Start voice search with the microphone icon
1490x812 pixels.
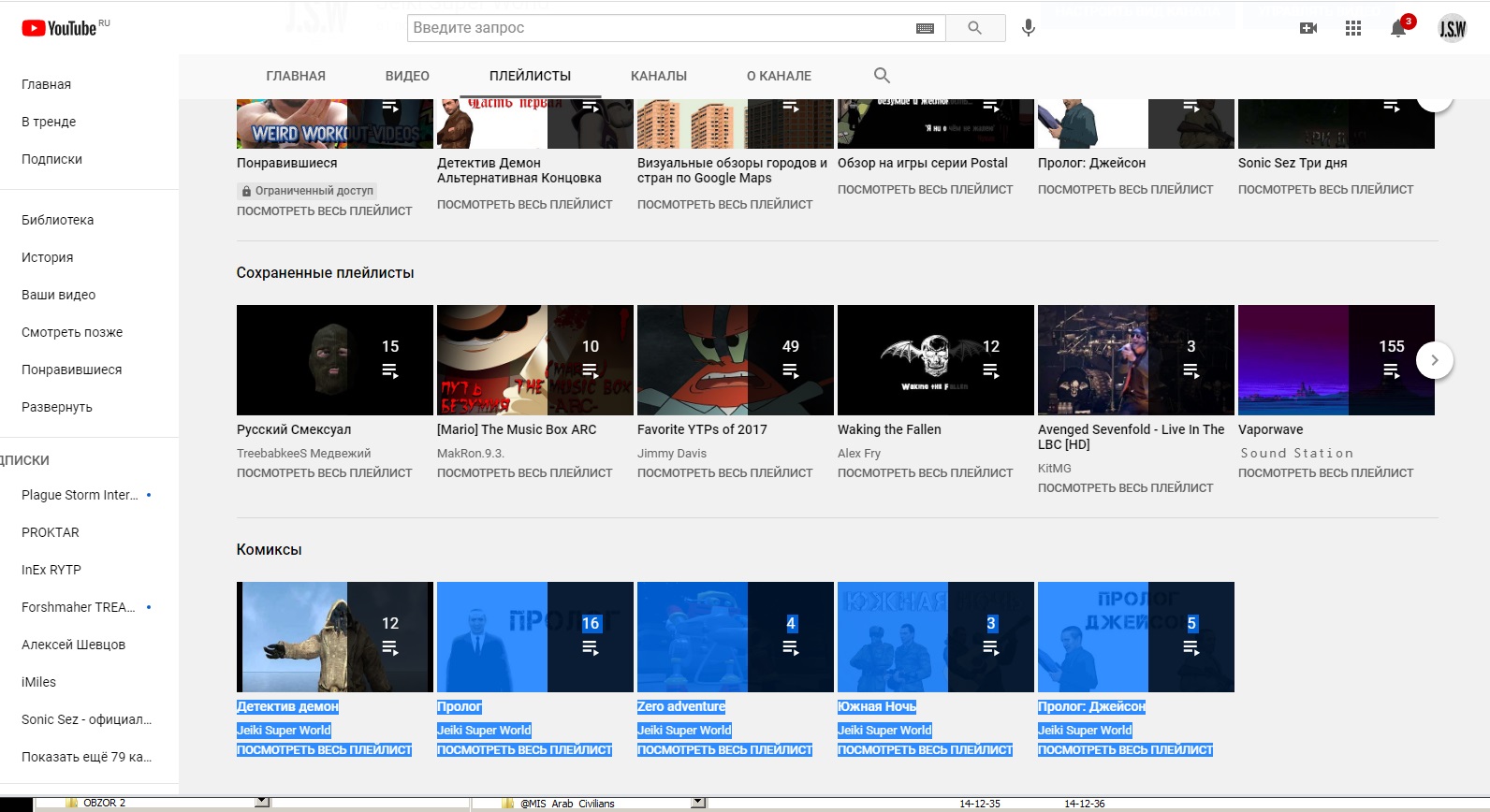(x=1029, y=28)
